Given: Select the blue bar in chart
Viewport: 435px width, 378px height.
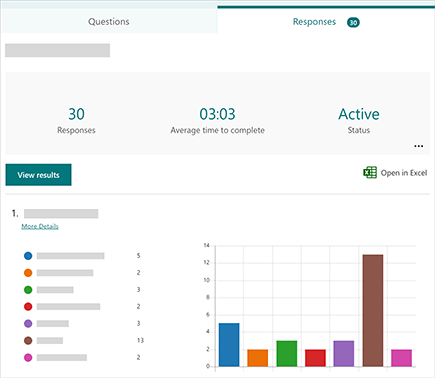Looking at the screenshot, I should click(x=229, y=345).
